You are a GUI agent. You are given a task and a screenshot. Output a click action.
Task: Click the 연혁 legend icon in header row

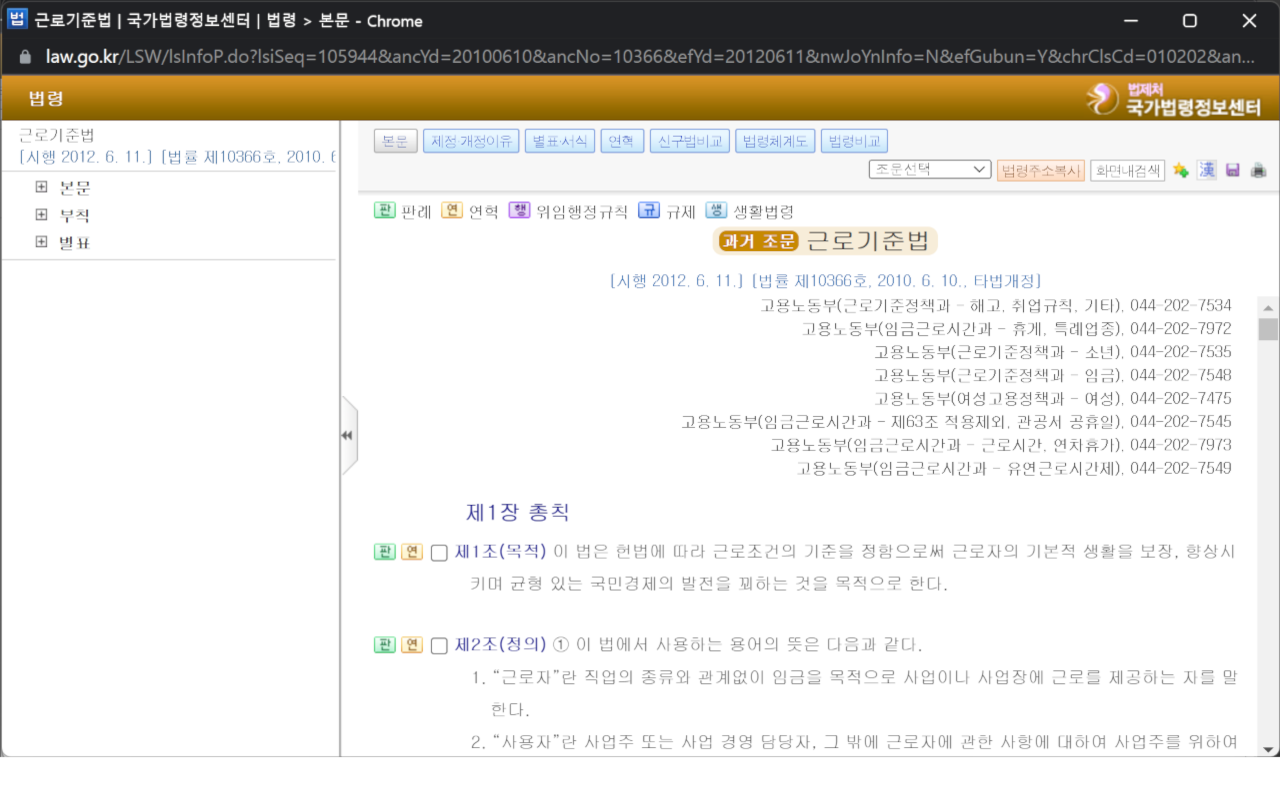pos(452,210)
